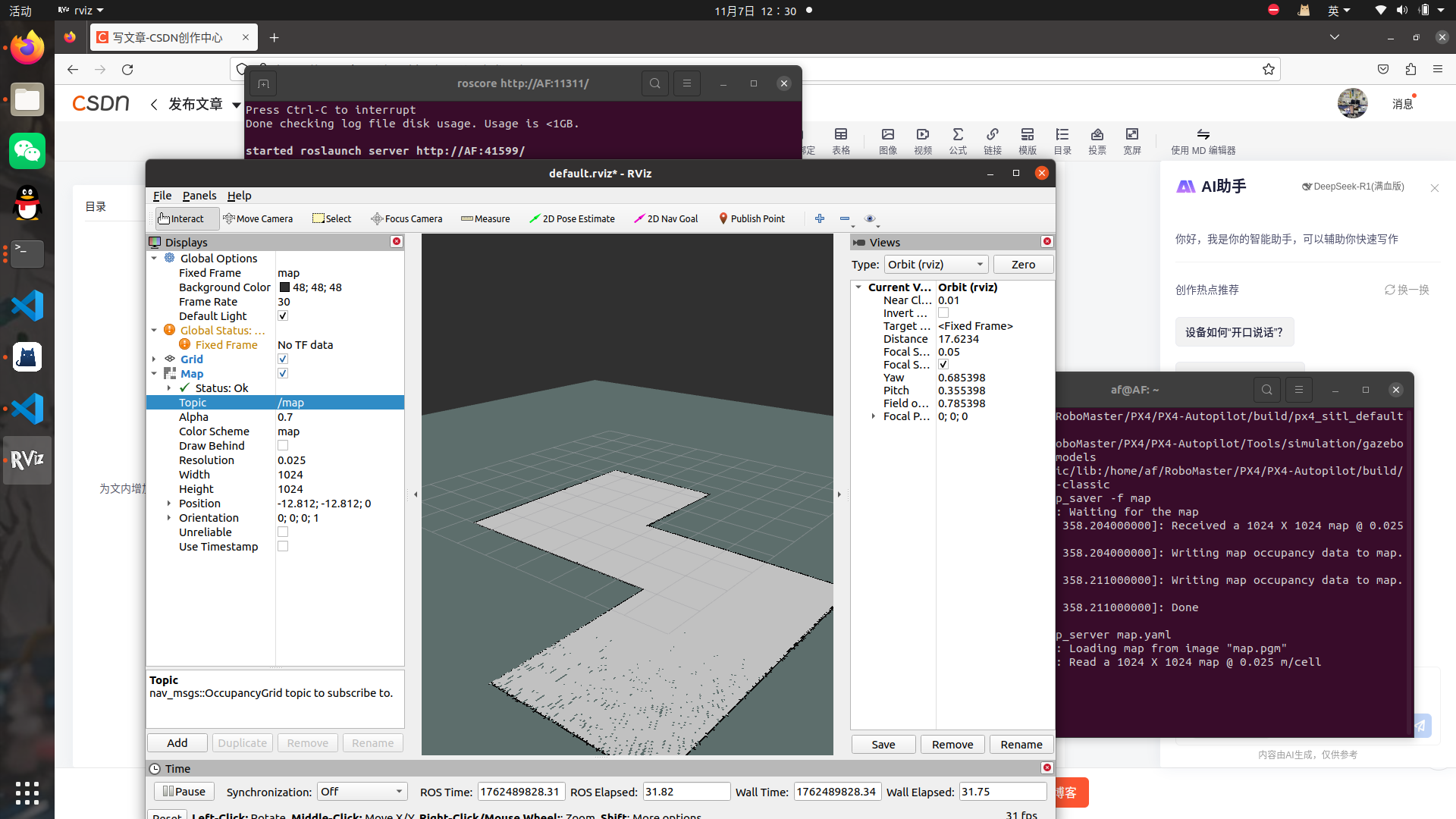
Task: Choose the 2D Nav Goal tool
Action: click(665, 218)
